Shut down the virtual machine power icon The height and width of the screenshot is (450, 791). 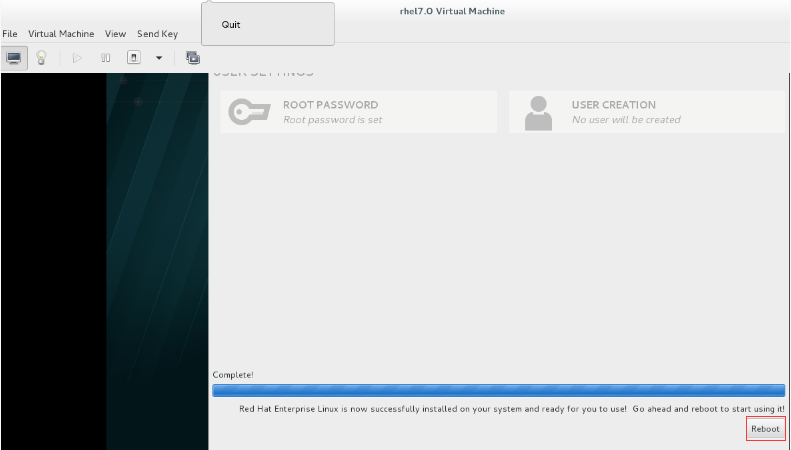(134, 58)
